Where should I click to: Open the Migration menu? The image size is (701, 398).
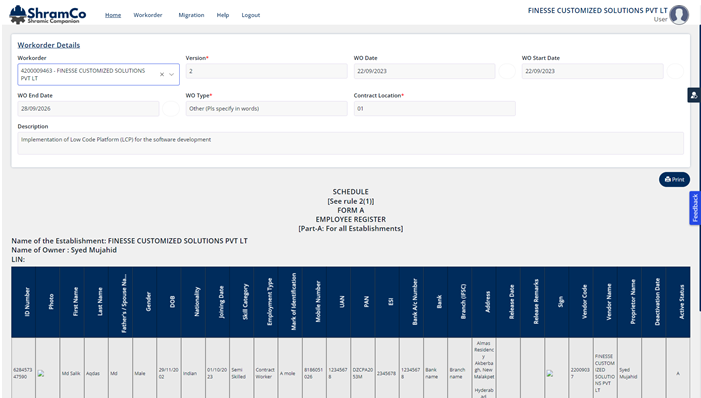(x=191, y=15)
